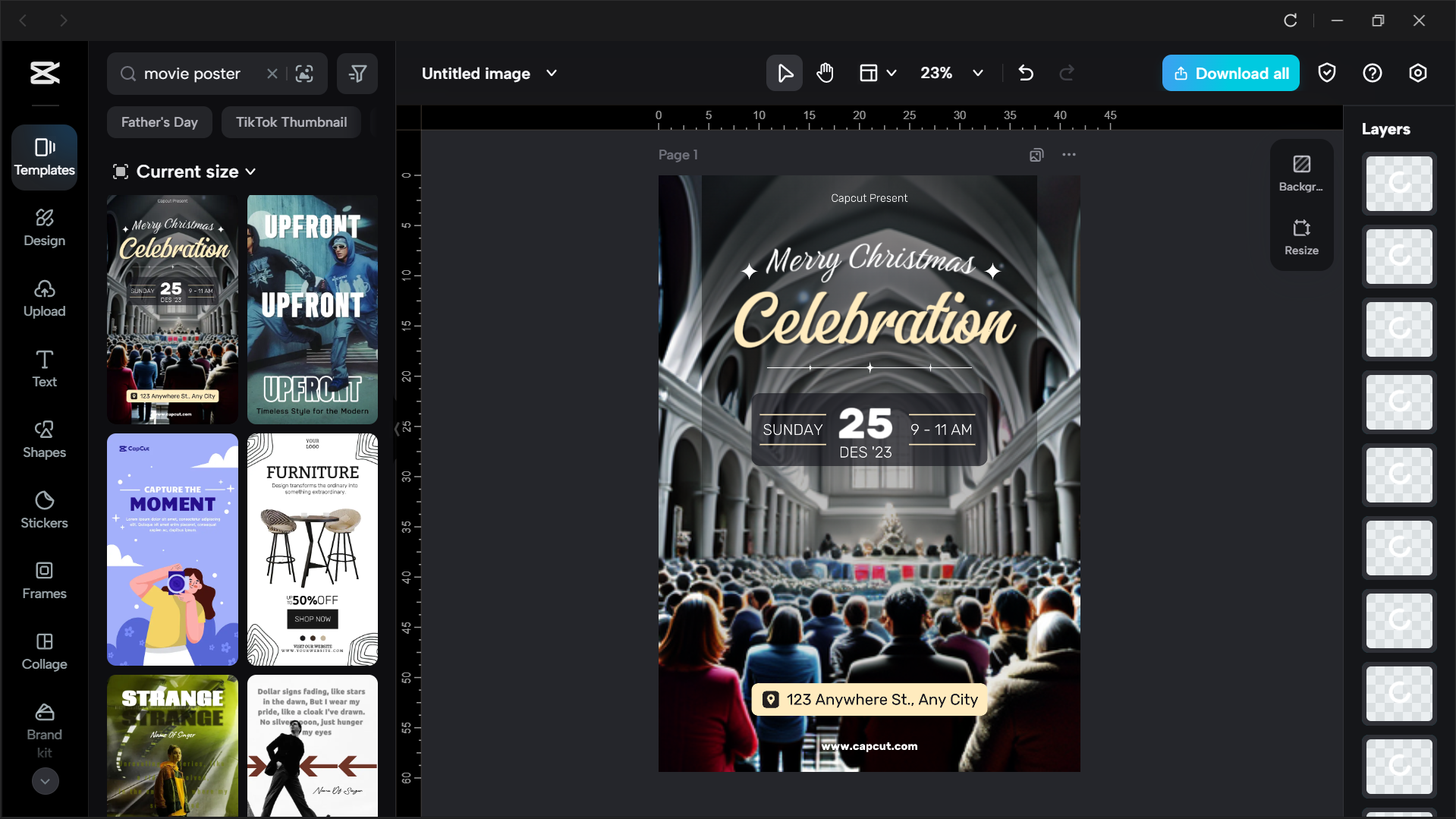1456x819 pixels.
Task: Open Page 1 more options menu
Action: click(x=1068, y=154)
